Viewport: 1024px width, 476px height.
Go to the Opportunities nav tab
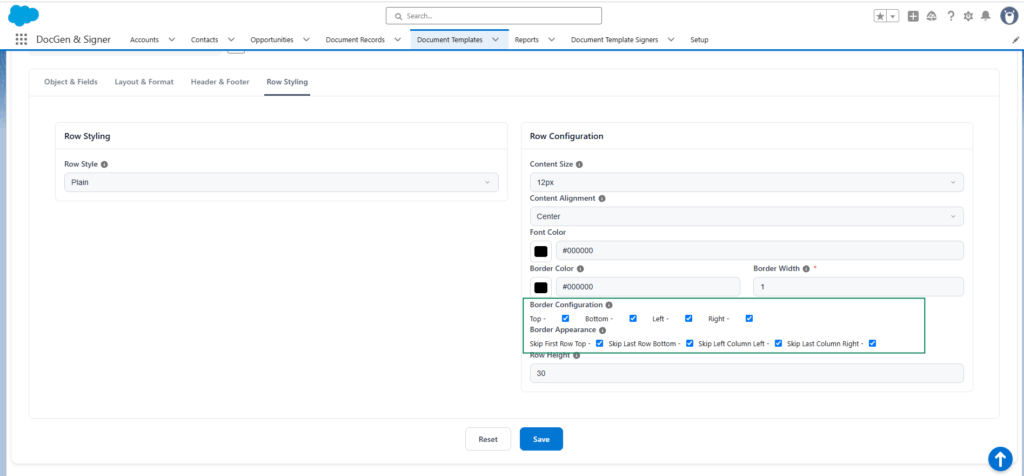272,40
